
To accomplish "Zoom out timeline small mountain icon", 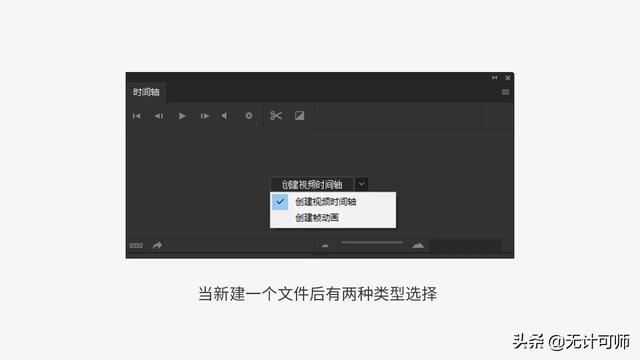I will tap(325, 246).
